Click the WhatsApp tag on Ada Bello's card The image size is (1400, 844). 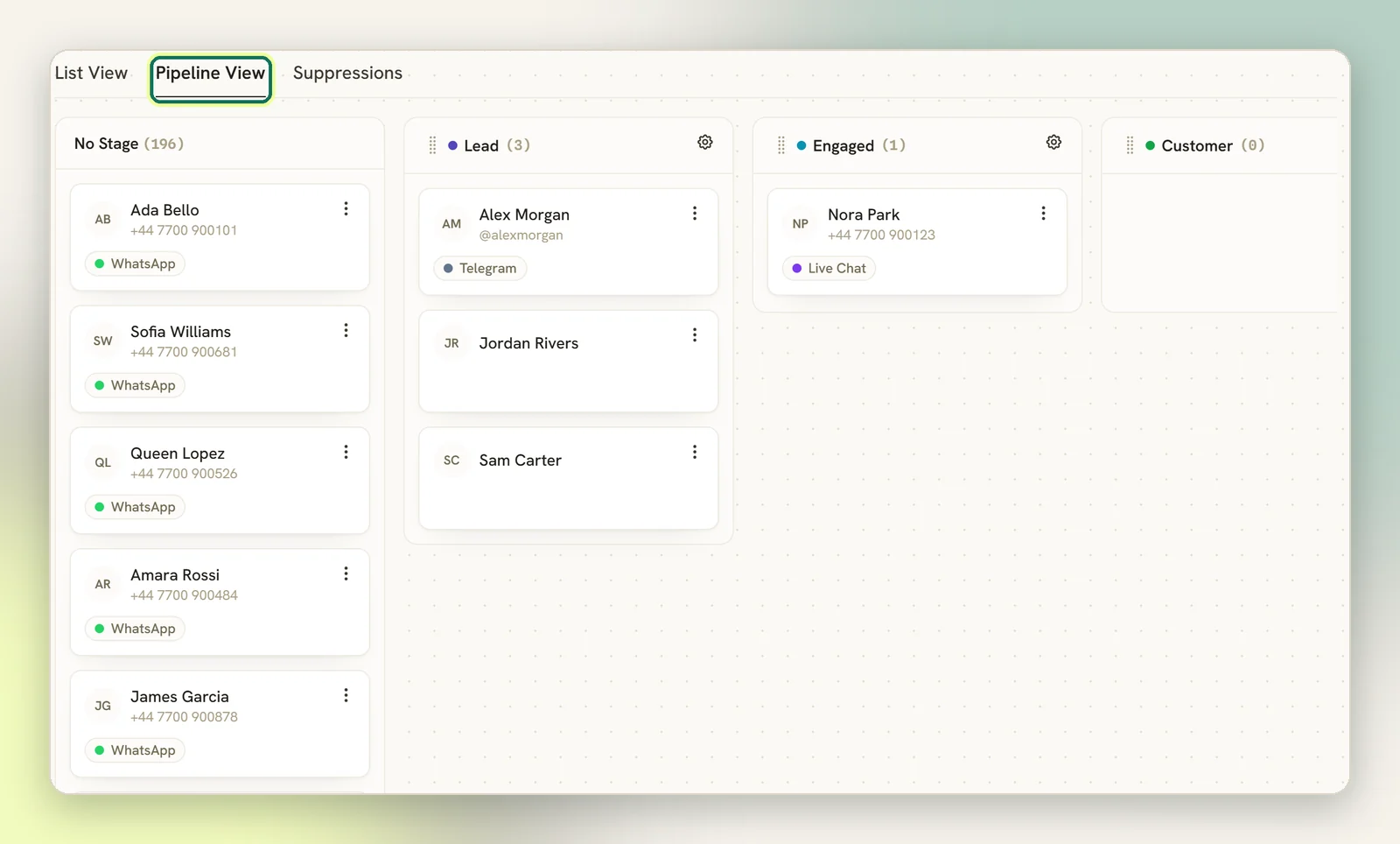pyautogui.click(x=135, y=264)
